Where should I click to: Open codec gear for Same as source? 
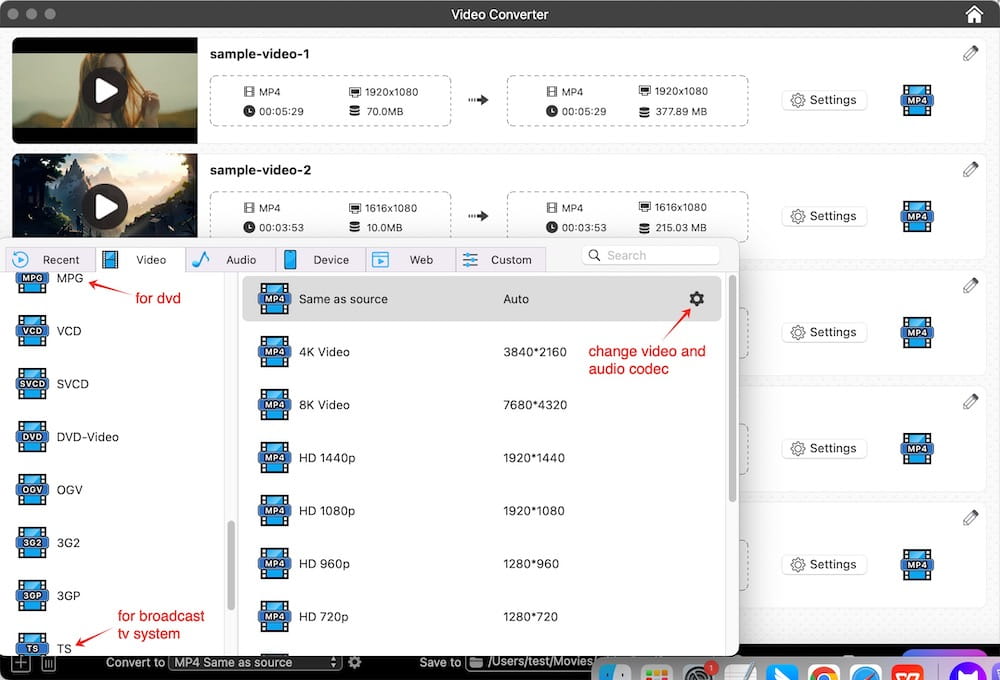[x=697, y=299]
